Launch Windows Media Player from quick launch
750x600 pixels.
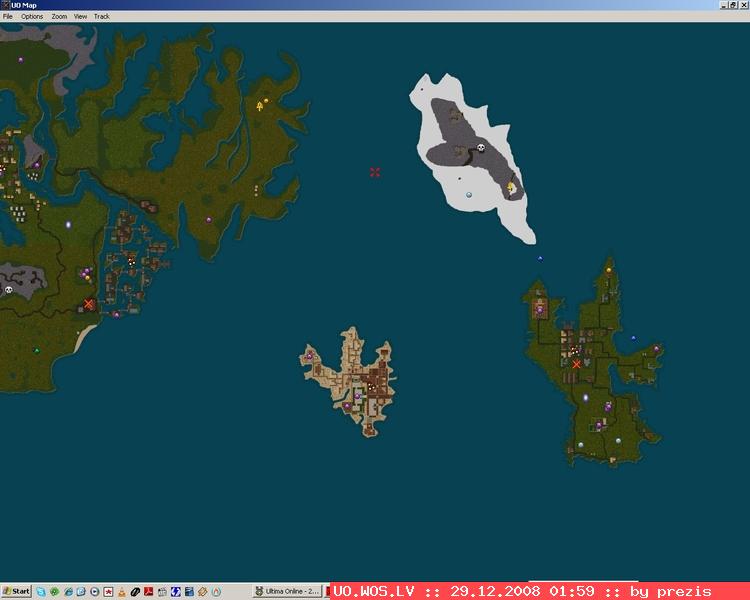tap(95, 591)
